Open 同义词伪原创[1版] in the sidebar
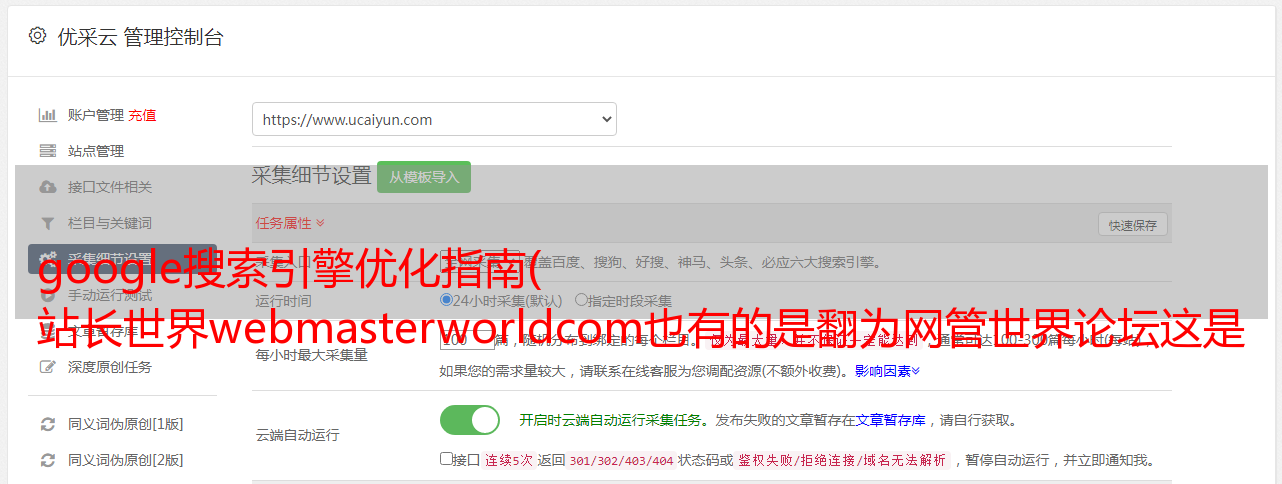Viewport: 1282px width, 484px height. pyautogui.click(x=126, y=424)
